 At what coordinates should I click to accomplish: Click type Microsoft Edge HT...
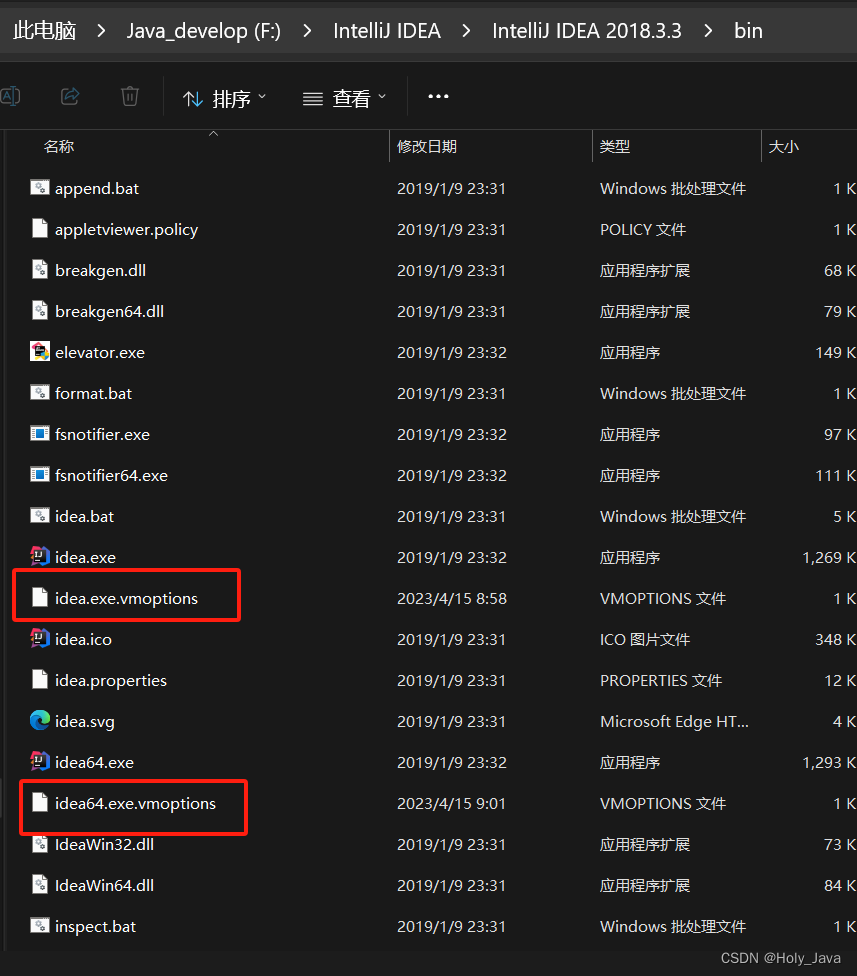point(674,721)
